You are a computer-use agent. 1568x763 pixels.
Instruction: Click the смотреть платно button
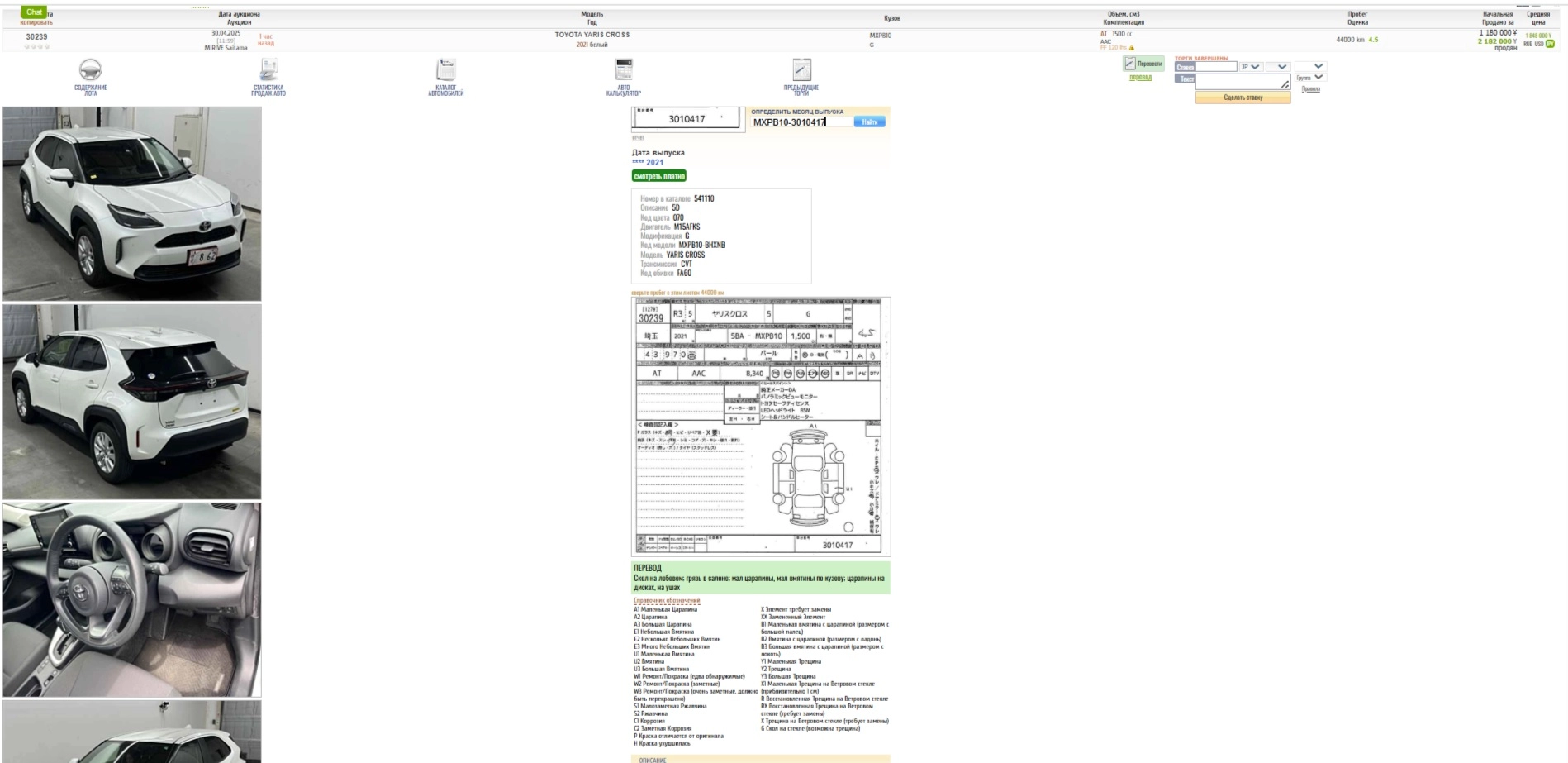[659, 176]
